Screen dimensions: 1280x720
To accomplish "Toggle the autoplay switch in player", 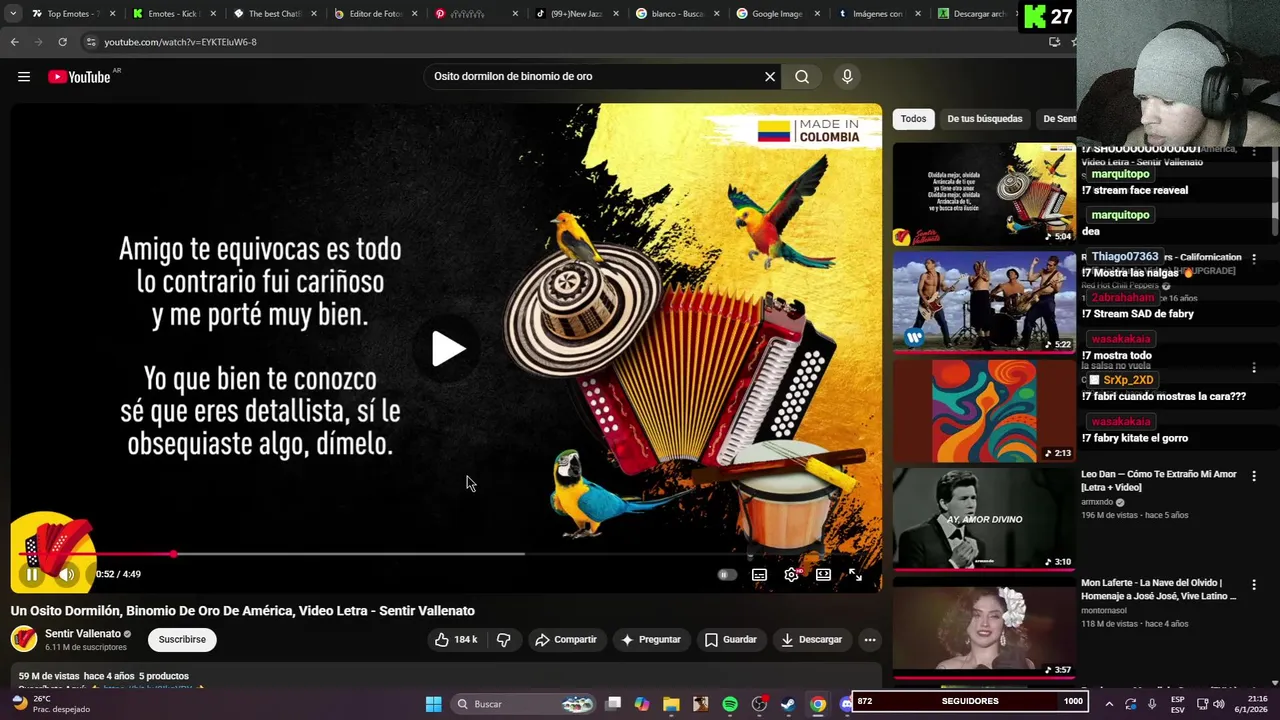I will tap(727, 575).
